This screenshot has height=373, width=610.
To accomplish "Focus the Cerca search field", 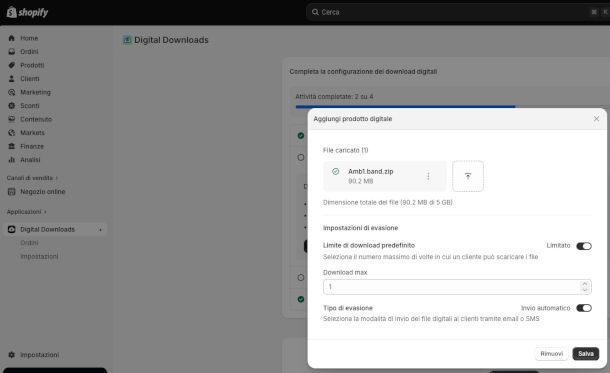I will tap(457, 12).
